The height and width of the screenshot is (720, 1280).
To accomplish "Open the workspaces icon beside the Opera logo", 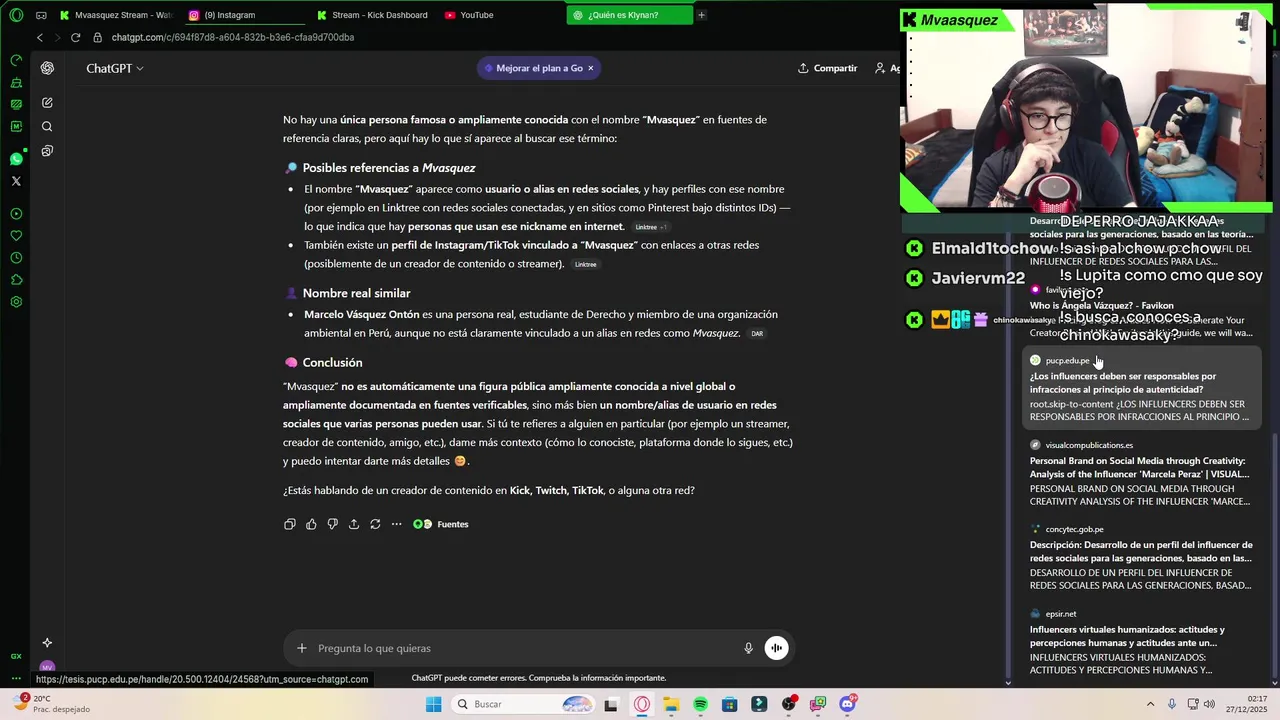I will click(x=41, y=15).
